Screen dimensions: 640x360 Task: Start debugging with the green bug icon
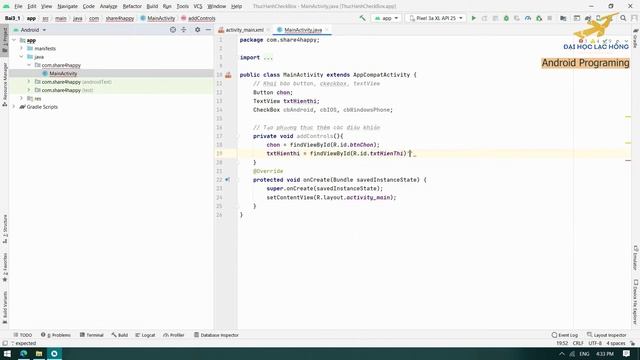point(506,18)
